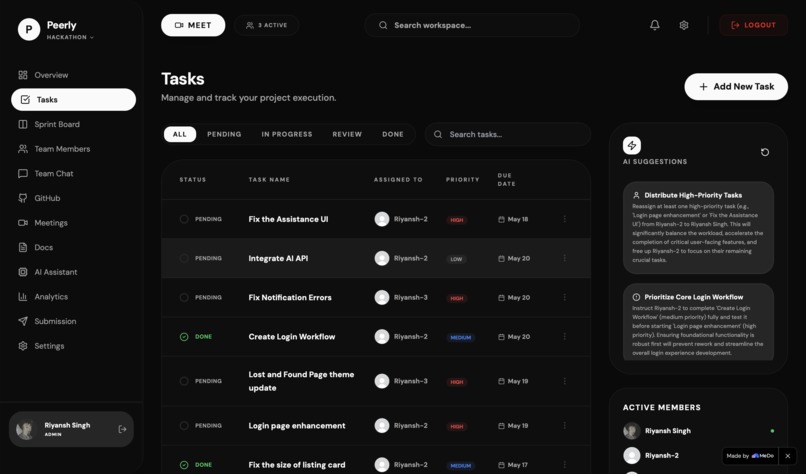Screen dimensions: 806x474
Task: Click the May 18 due date calendar icon
Action: coord(501,220)
